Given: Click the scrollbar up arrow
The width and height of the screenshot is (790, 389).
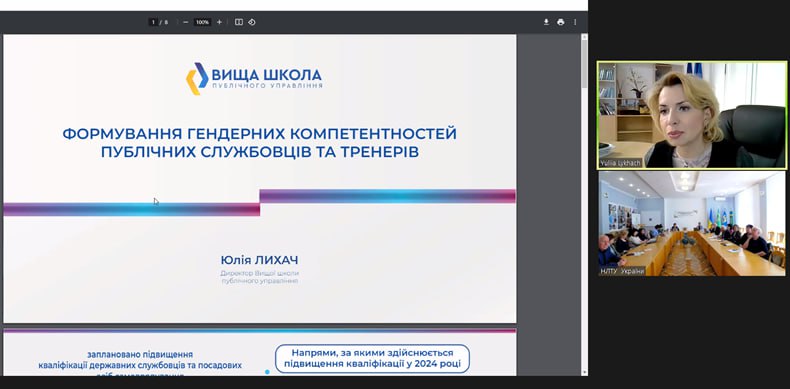Looking at the screenshot, I should [584, 37].
